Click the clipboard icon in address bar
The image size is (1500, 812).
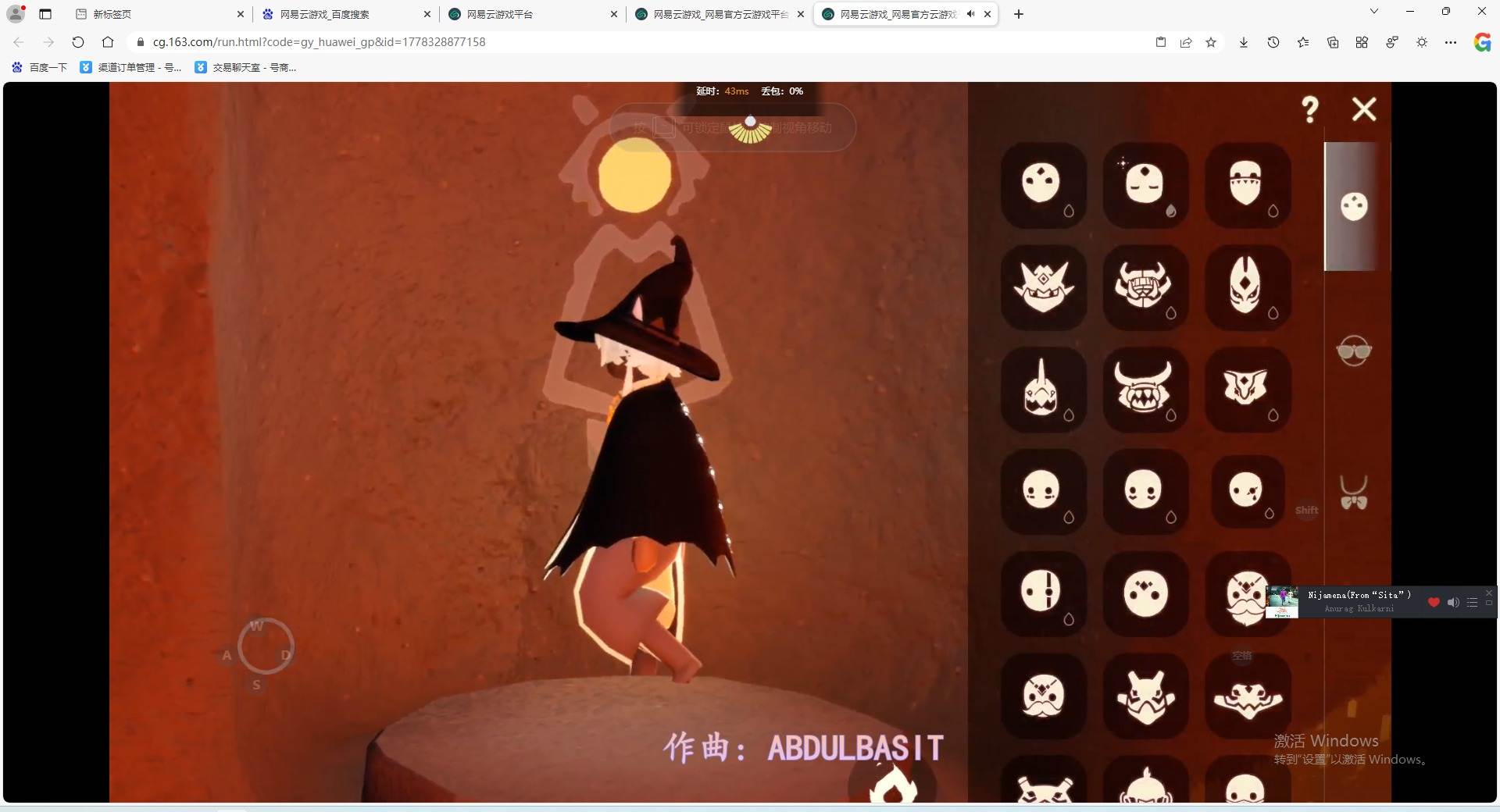click(1161, 42)
